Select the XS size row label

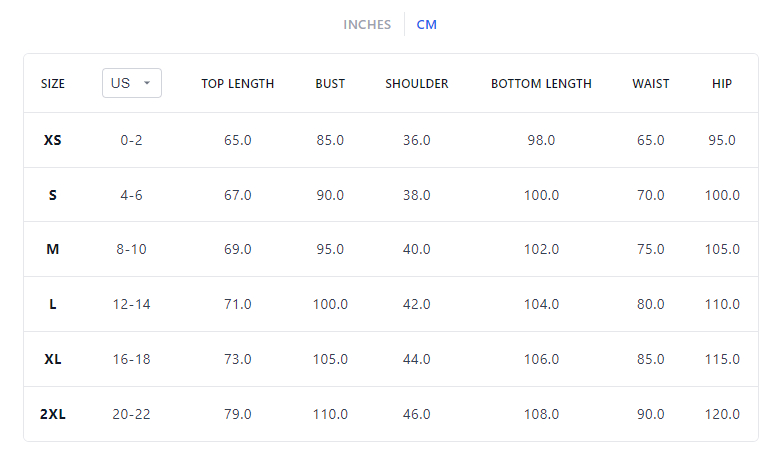click(53, 141)
